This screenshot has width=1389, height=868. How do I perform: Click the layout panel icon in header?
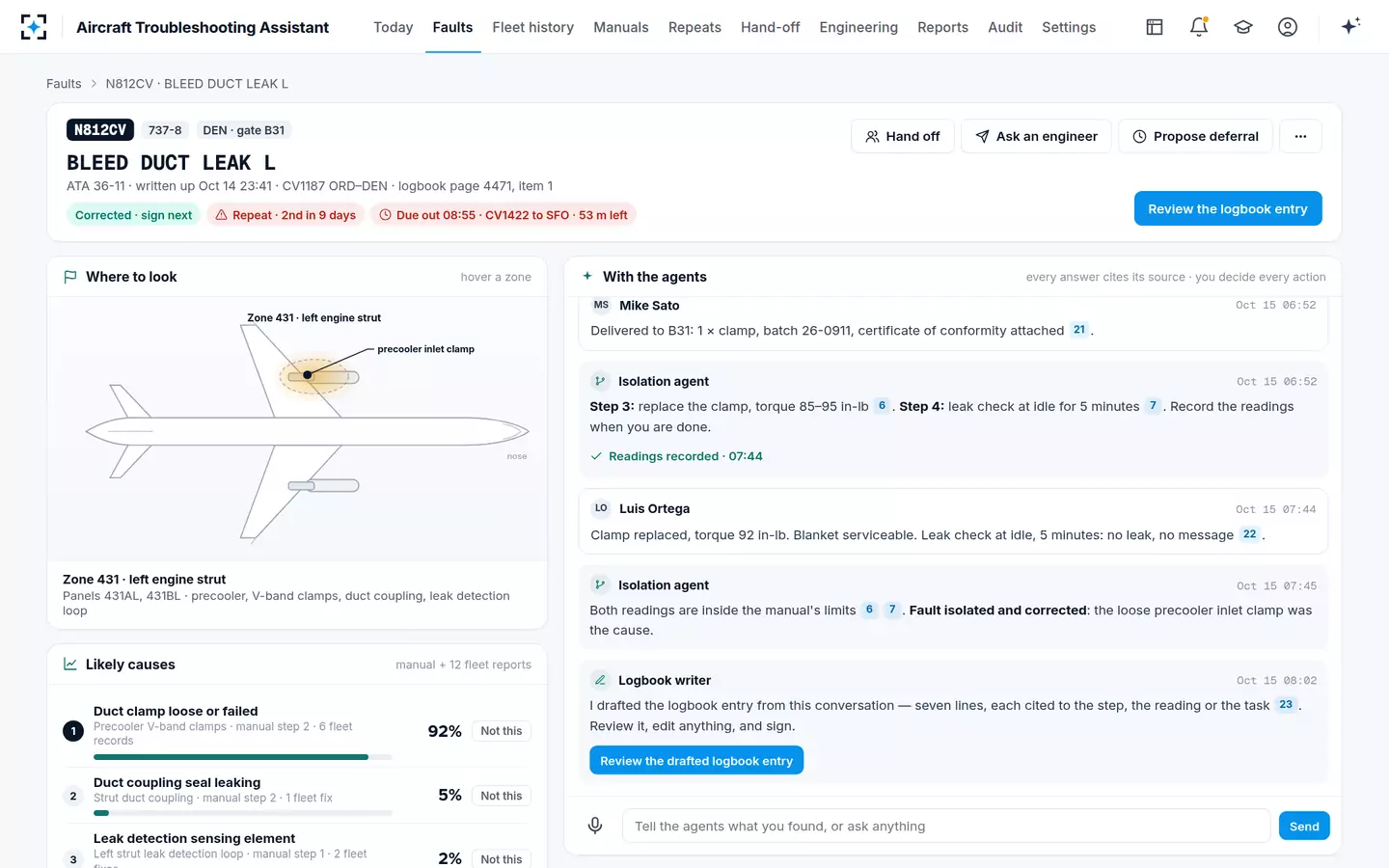tap(1155, 27)
